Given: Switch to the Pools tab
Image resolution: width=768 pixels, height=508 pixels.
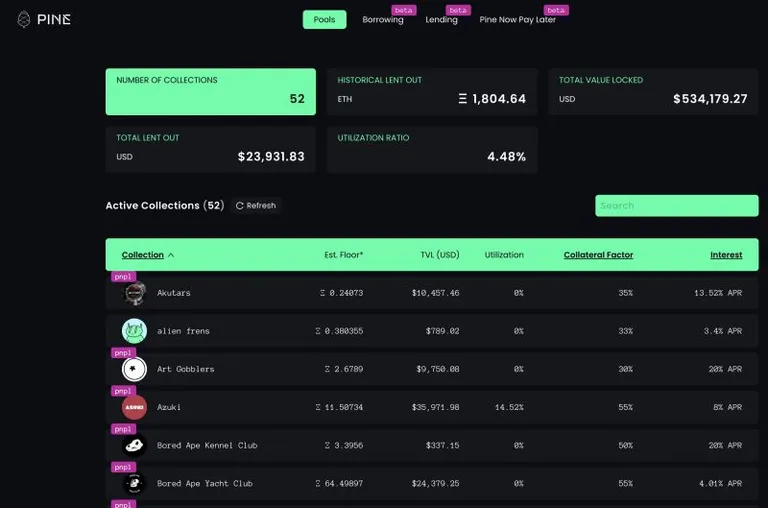Looking at the screenshot, I should 324,20.
